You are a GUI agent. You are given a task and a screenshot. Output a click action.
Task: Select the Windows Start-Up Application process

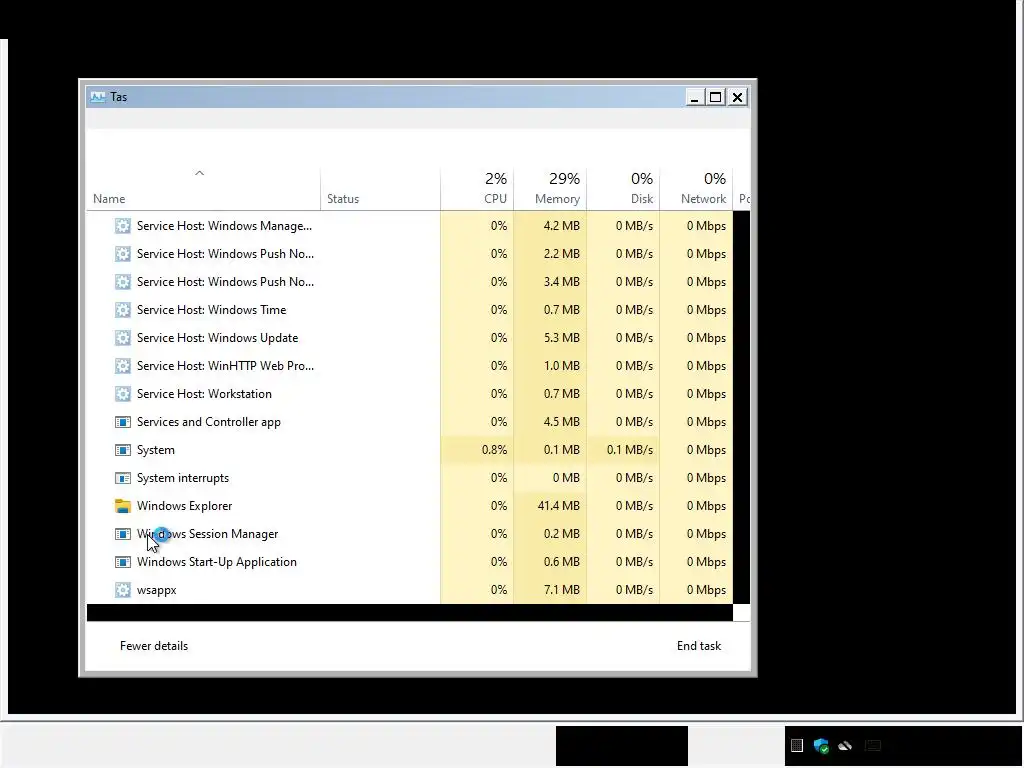coord(216,562)
